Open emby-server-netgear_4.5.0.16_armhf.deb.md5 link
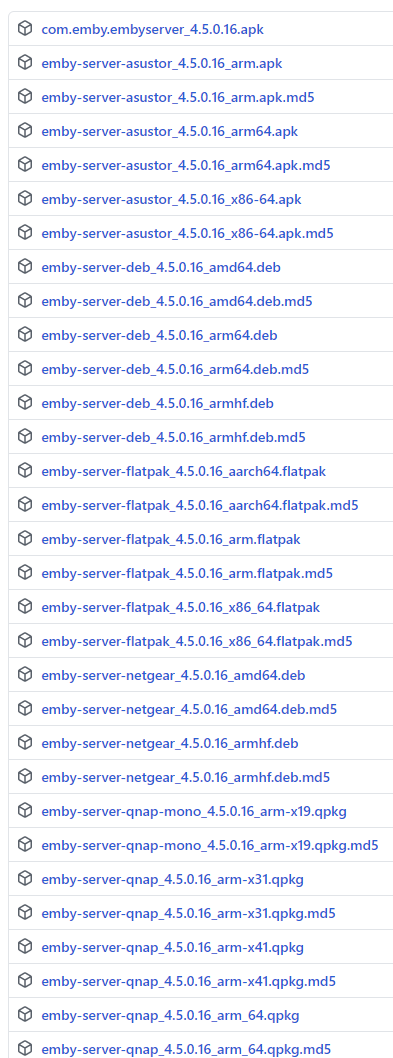The width and height of the screenshot is (393, 1058). point(186,777)
